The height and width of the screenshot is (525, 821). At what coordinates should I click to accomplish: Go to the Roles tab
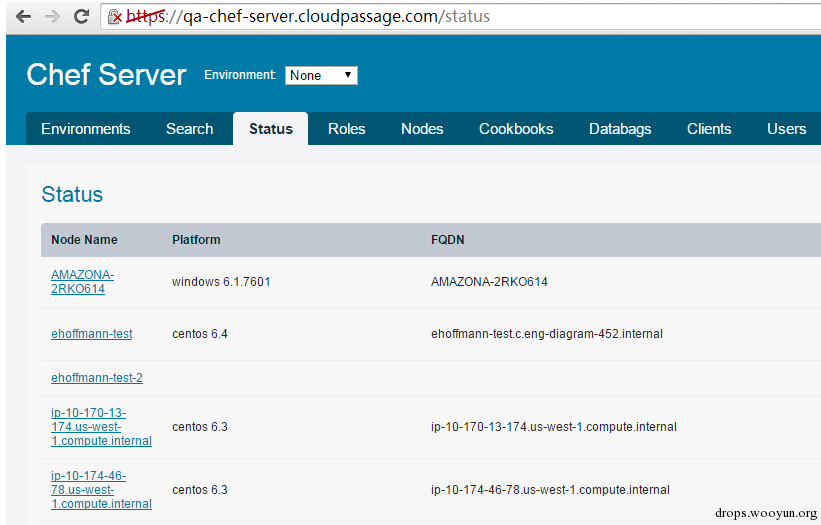point(347,129)
